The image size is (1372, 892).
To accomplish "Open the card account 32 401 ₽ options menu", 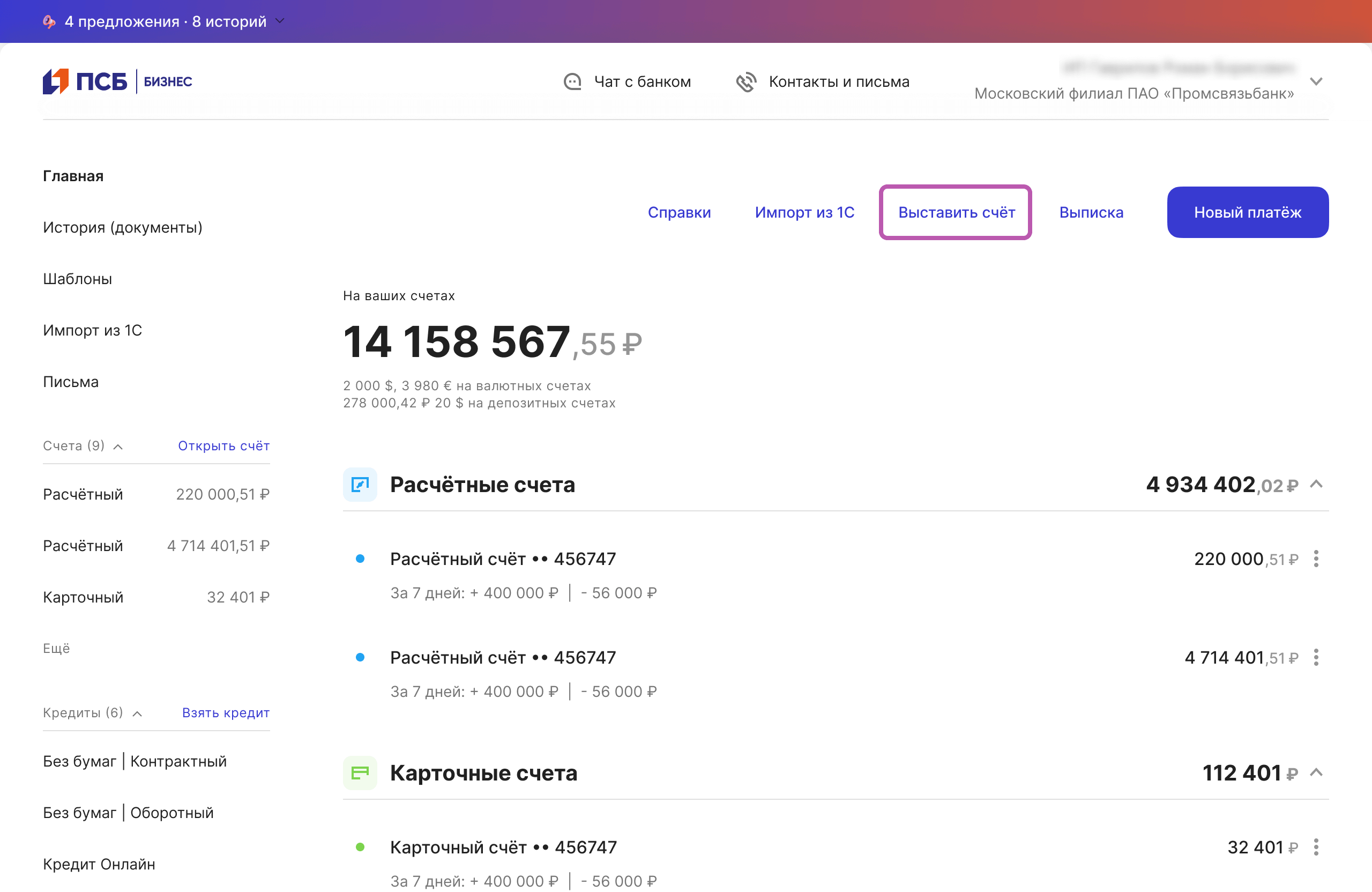I will pos(1316,847).
